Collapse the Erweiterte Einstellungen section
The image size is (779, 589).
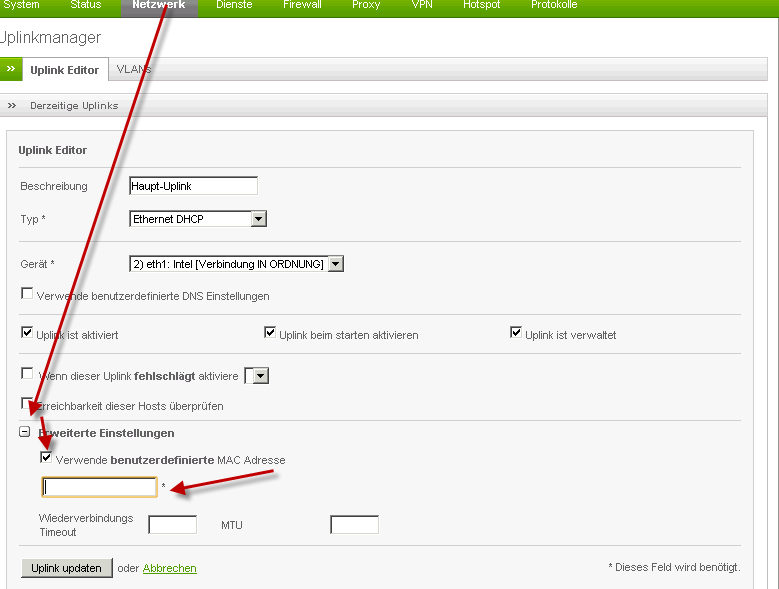[x=26, y=433]
